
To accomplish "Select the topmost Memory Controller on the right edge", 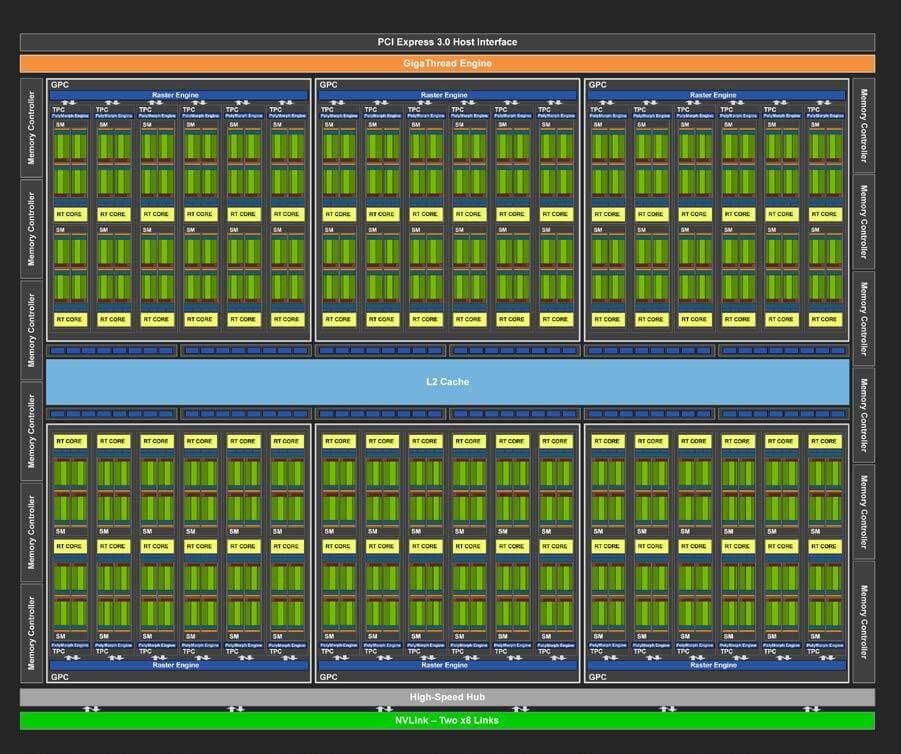I will tap(864, 125).
